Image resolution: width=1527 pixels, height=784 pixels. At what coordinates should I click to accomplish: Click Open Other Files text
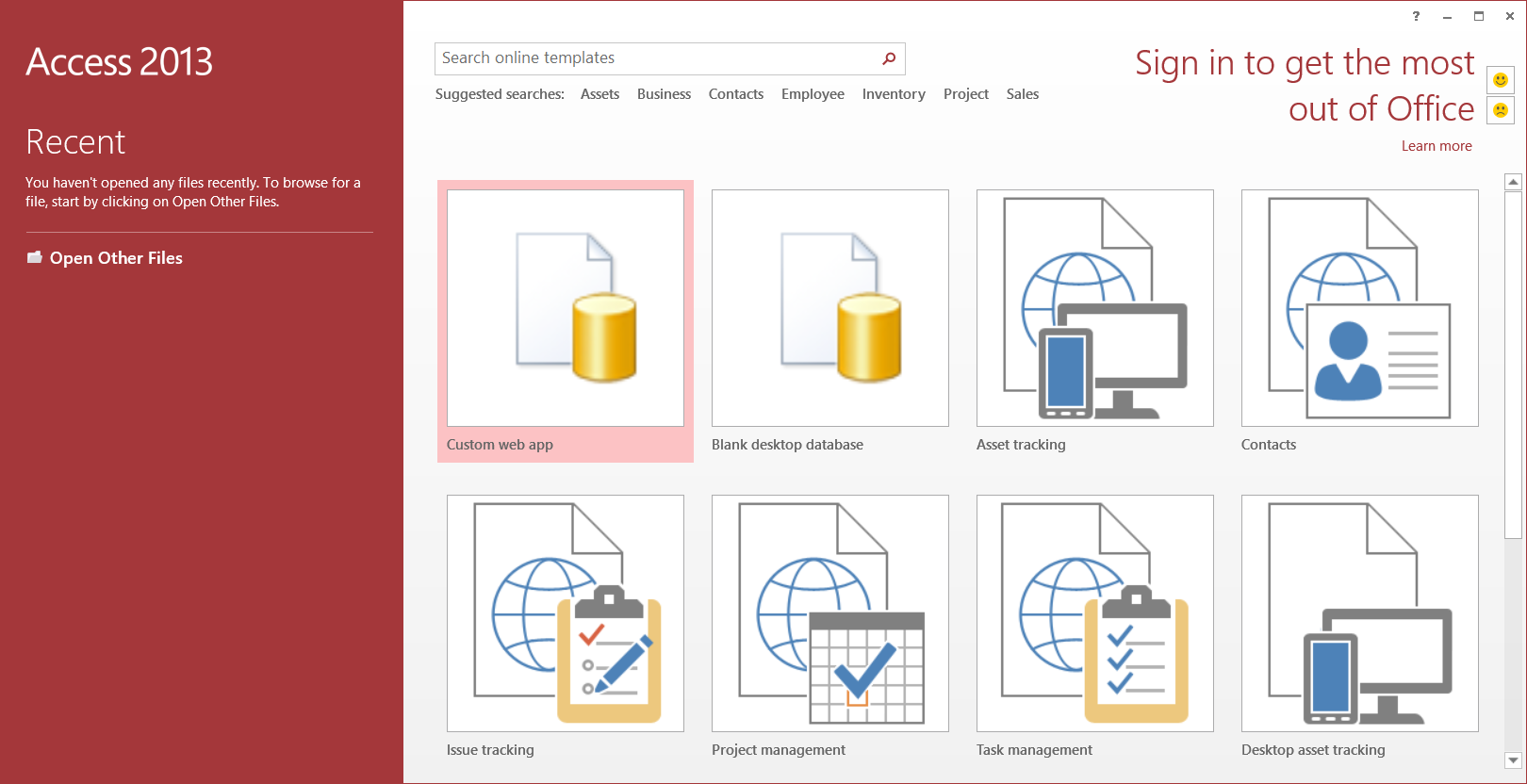(x=116, y=258)
